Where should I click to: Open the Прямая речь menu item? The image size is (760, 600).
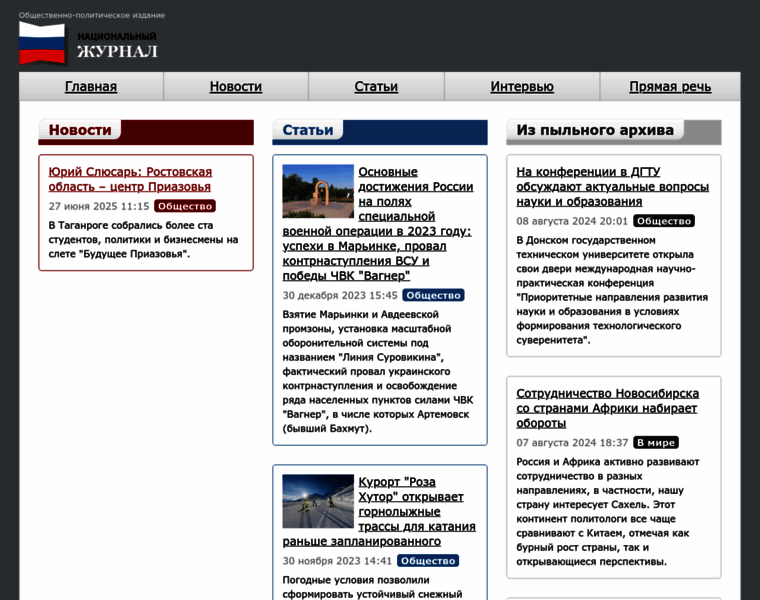[670, 87]
